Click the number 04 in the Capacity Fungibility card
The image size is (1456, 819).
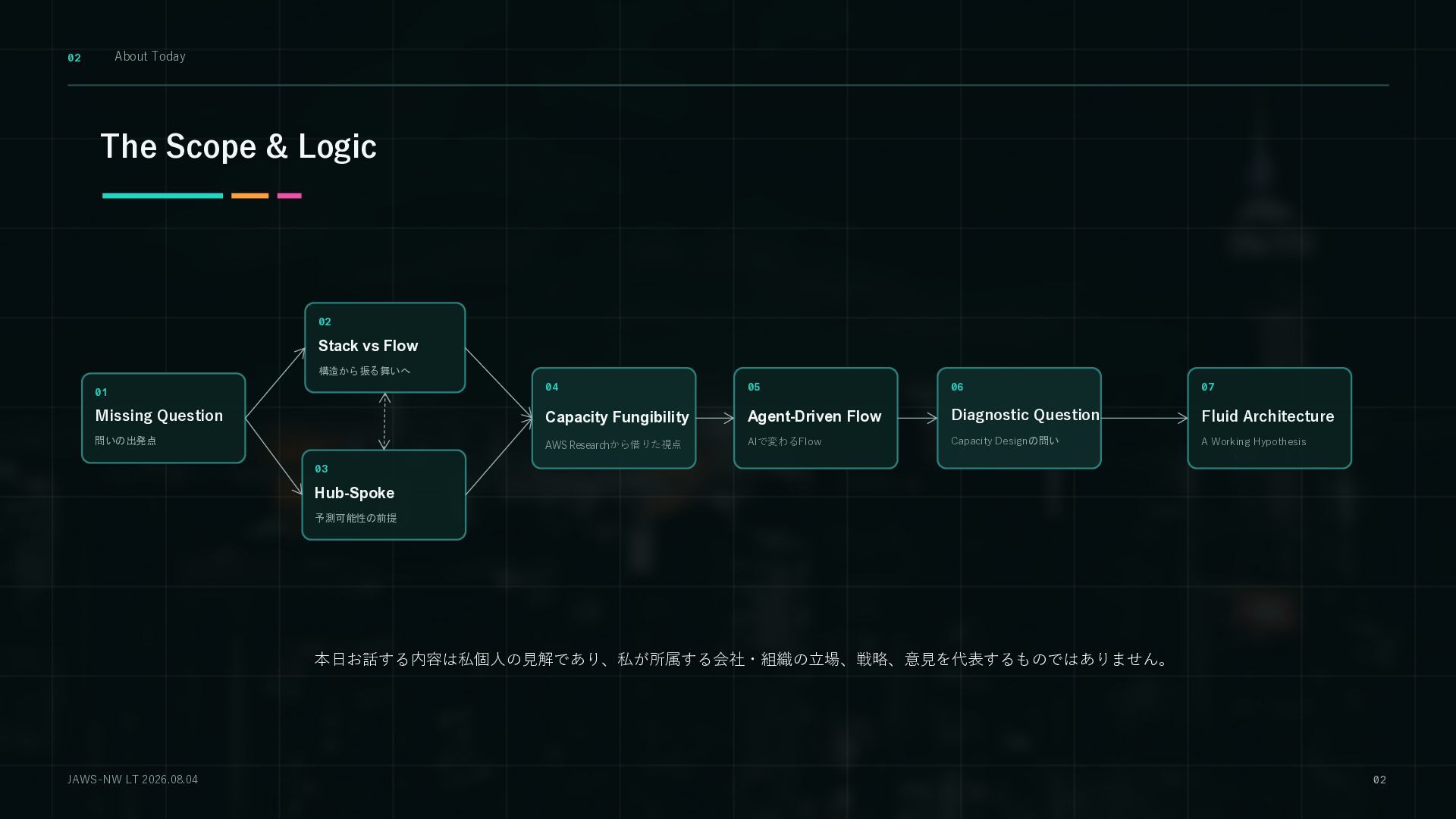point(551,387)
